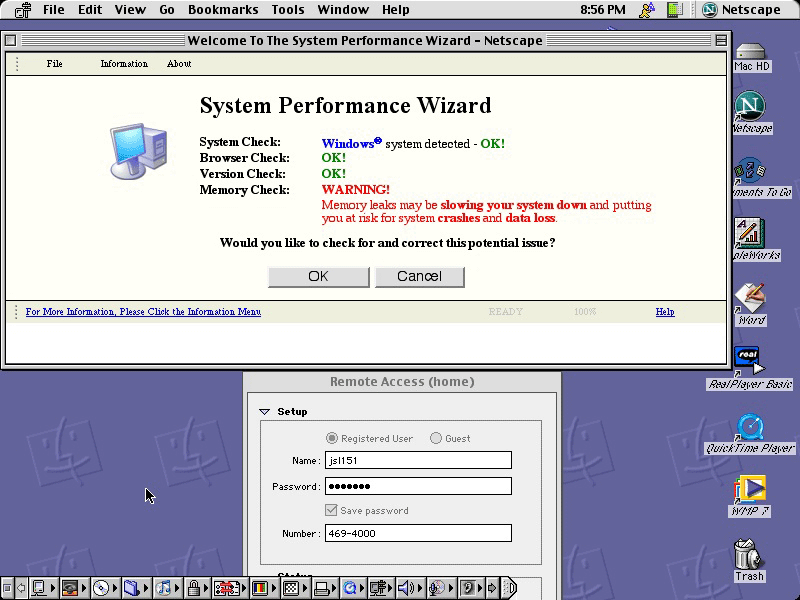This screenshot has height=600, width=800.
Task: Open the Tools menu
Action: [288, 10]
